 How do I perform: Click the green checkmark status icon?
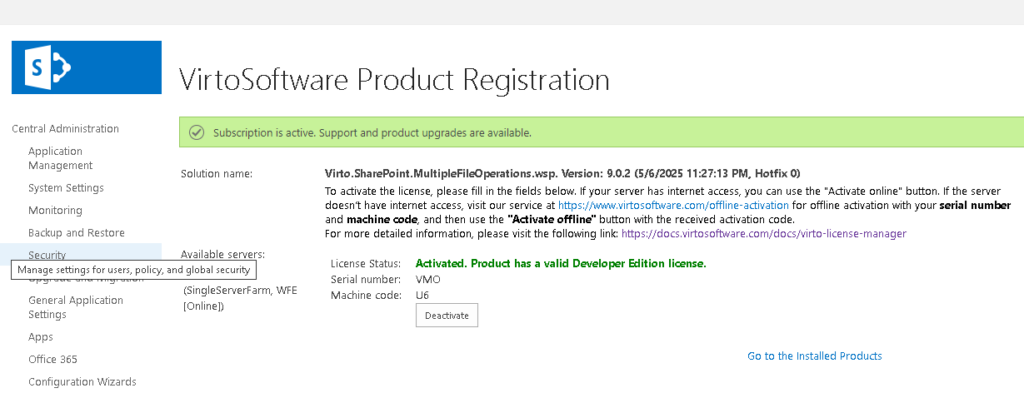tap(196, 133)
